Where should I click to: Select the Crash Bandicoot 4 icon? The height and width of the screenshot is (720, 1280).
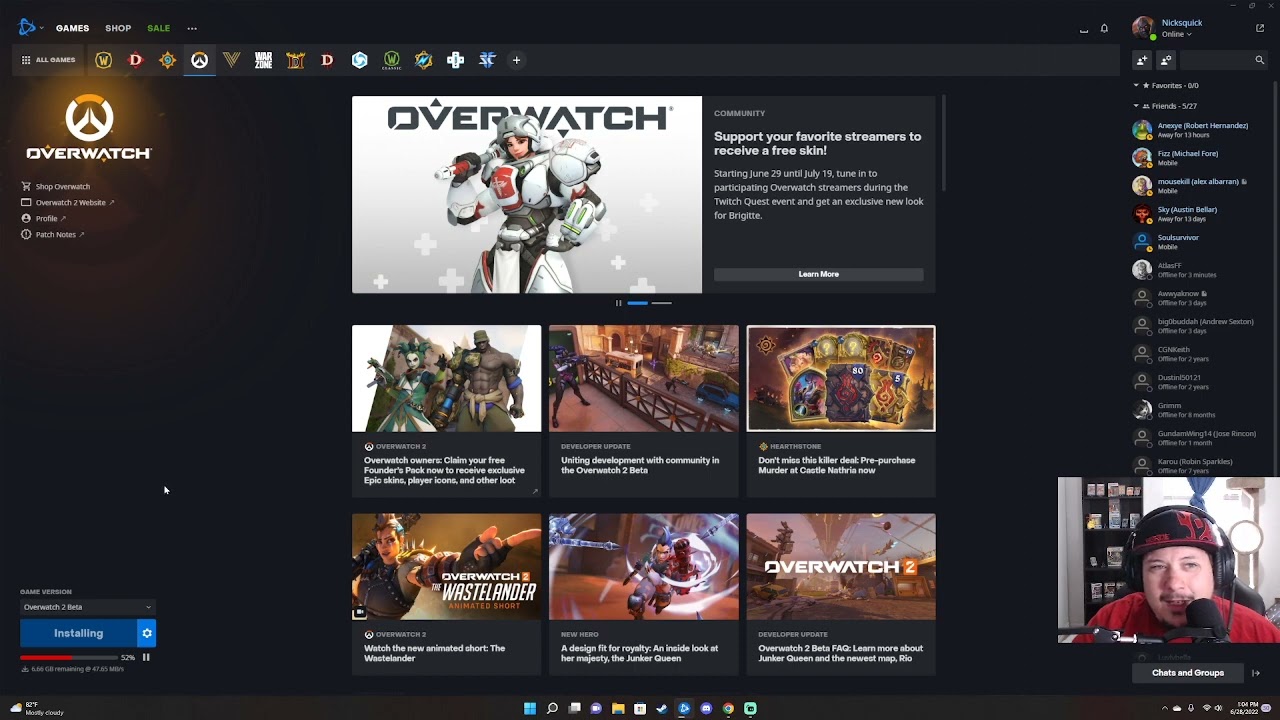click(x=423, y=60)
